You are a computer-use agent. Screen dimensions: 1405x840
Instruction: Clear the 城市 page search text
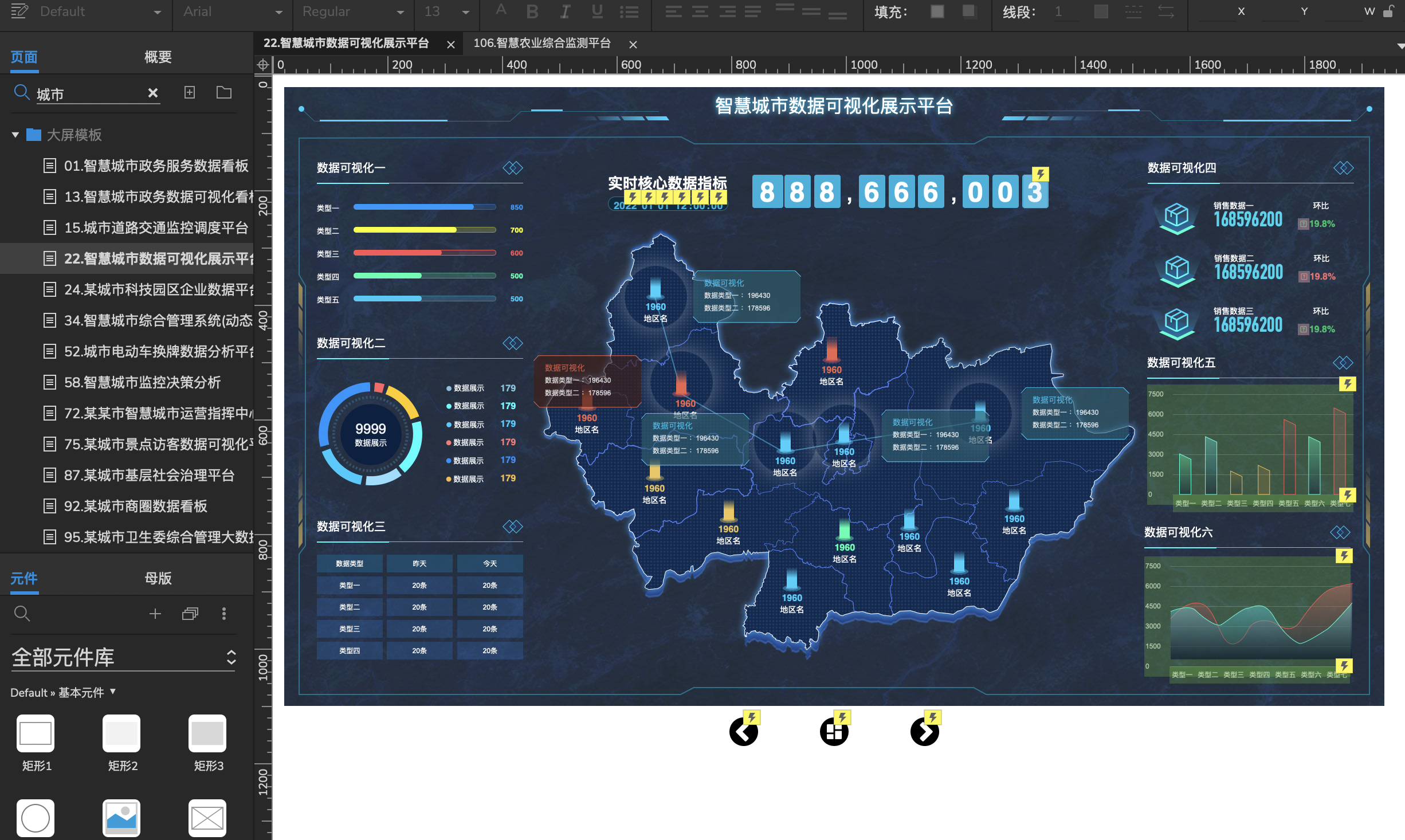tap(153, 93)
